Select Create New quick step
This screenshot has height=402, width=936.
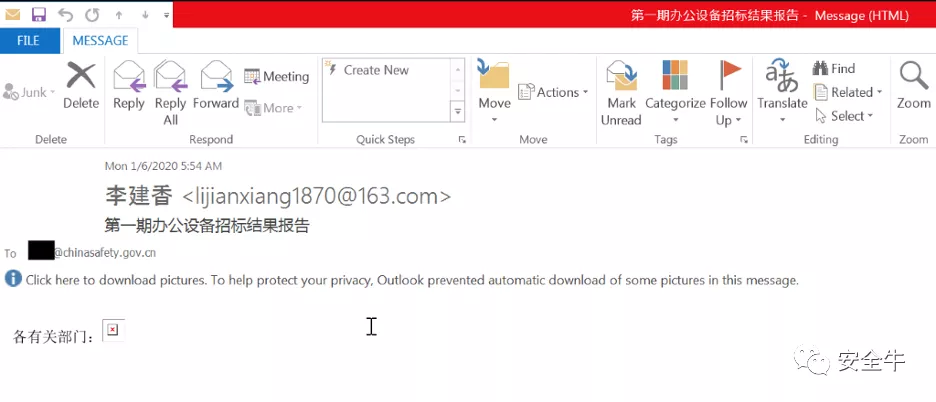coord(376,70)
